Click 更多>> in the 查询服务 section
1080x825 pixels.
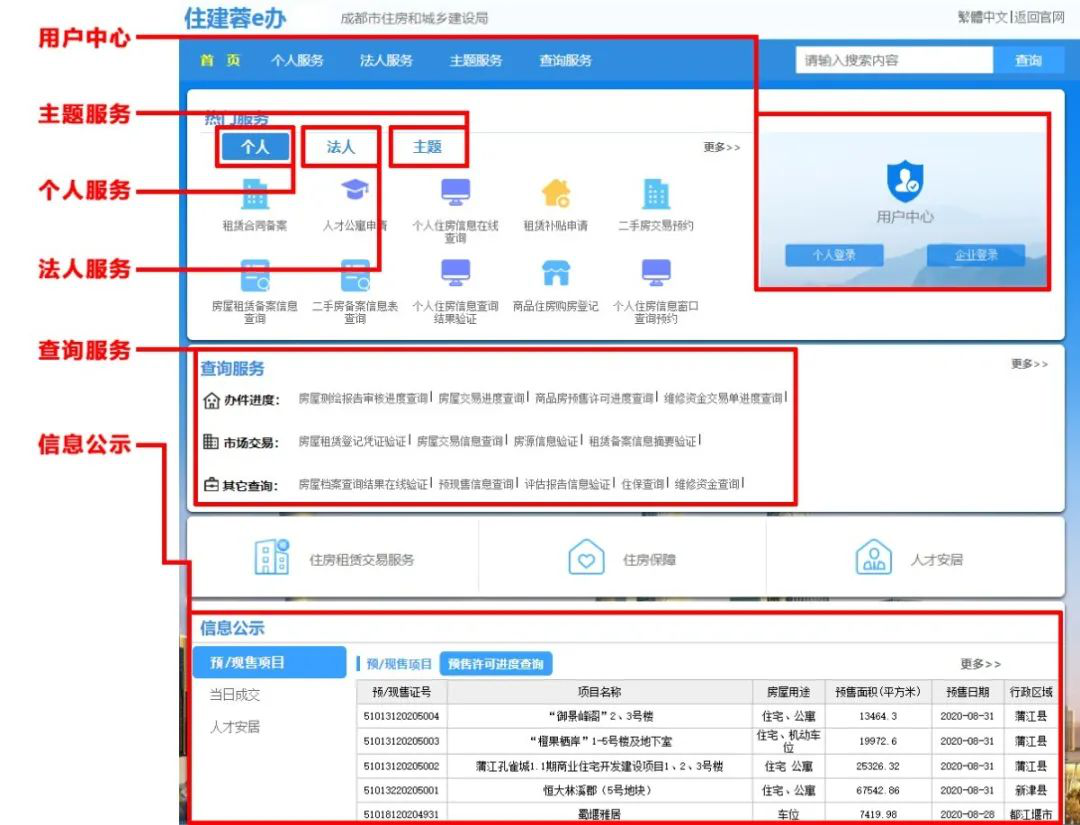coord(1030,364)
